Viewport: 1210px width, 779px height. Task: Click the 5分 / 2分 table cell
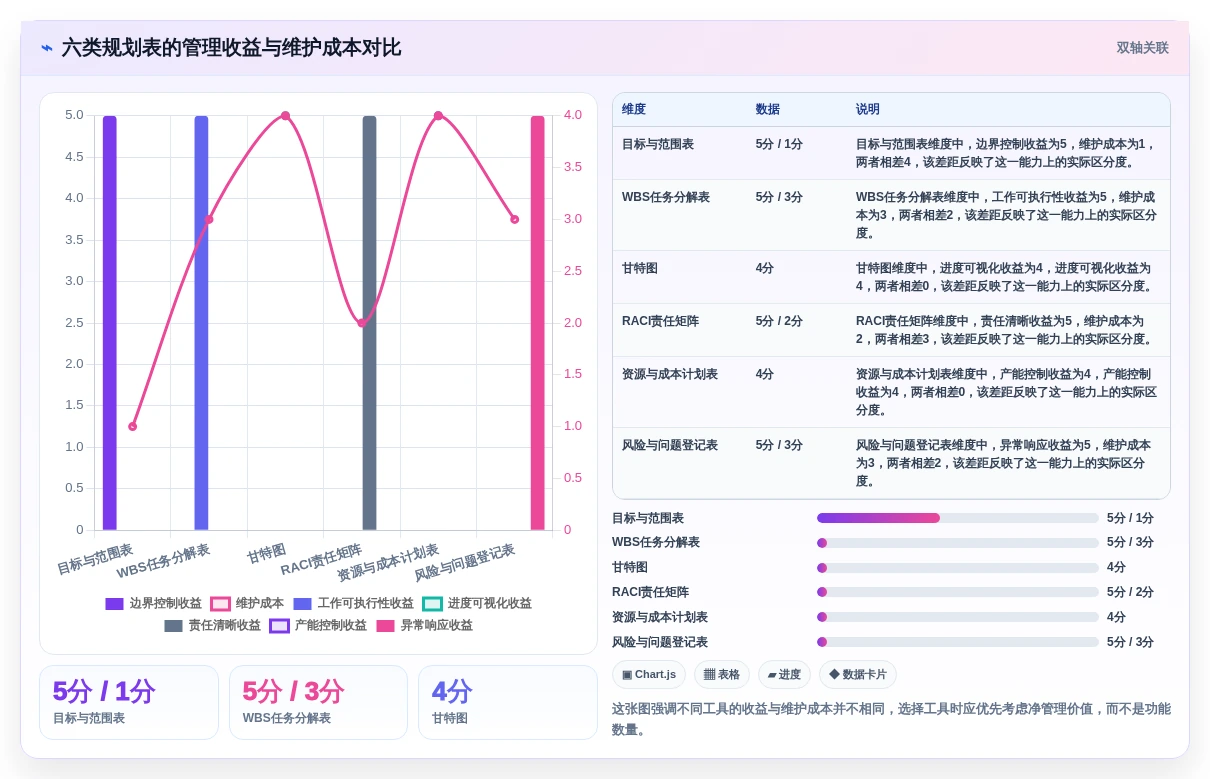click(x=779, y=322)
